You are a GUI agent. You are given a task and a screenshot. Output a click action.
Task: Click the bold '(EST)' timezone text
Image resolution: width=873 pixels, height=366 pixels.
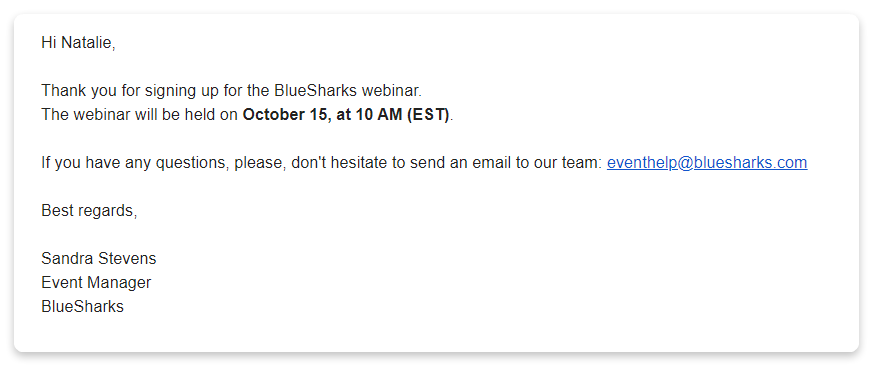click(428, 115)
